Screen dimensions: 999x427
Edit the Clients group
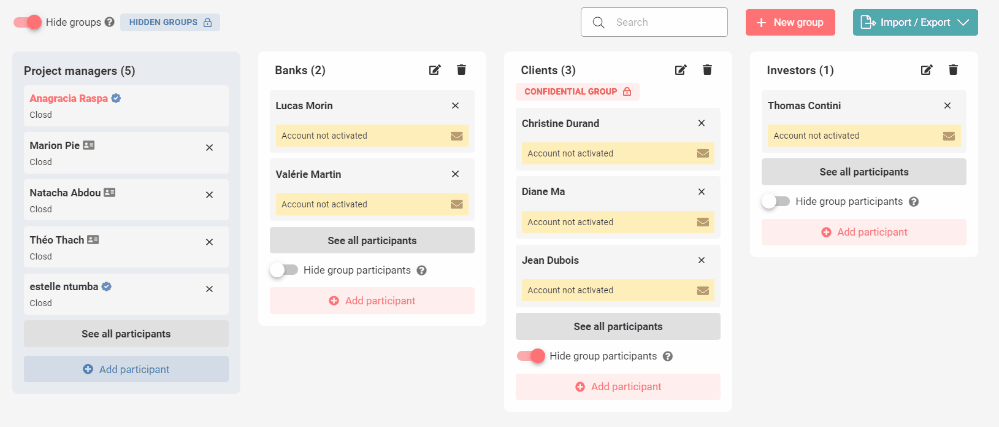pos(681,70)
